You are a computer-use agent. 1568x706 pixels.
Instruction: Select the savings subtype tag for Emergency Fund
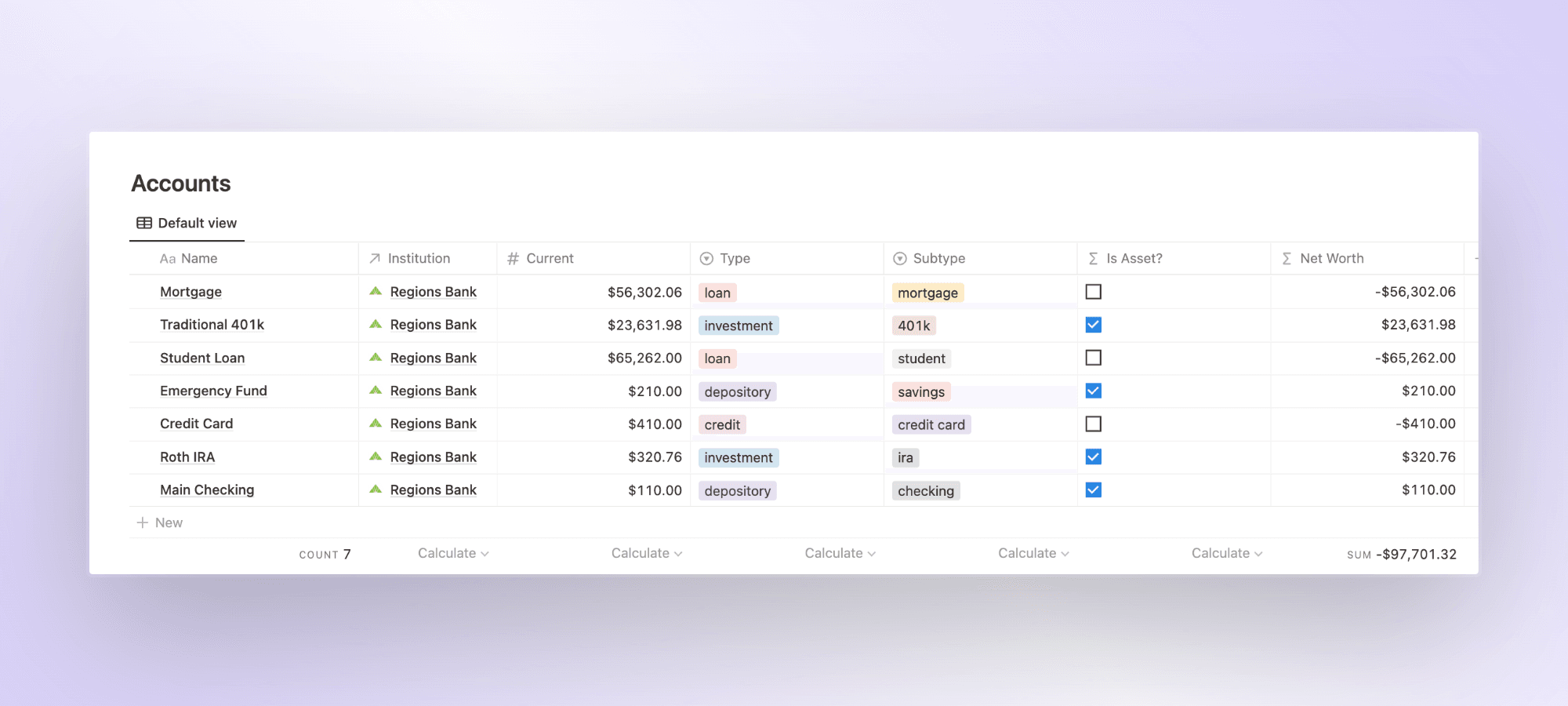coord(920,391)
